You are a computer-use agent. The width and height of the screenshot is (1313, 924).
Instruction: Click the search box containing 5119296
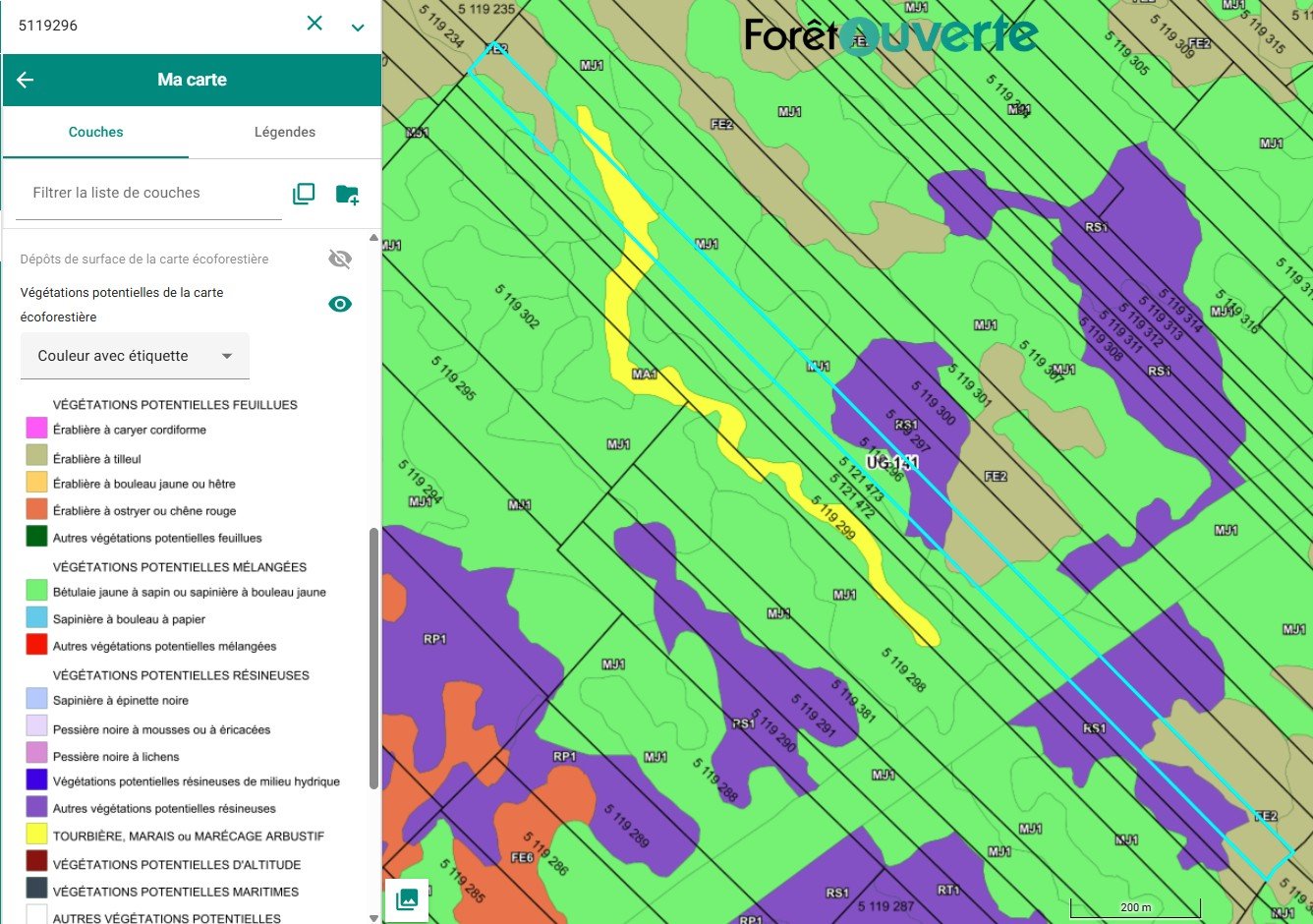point(147,26)
